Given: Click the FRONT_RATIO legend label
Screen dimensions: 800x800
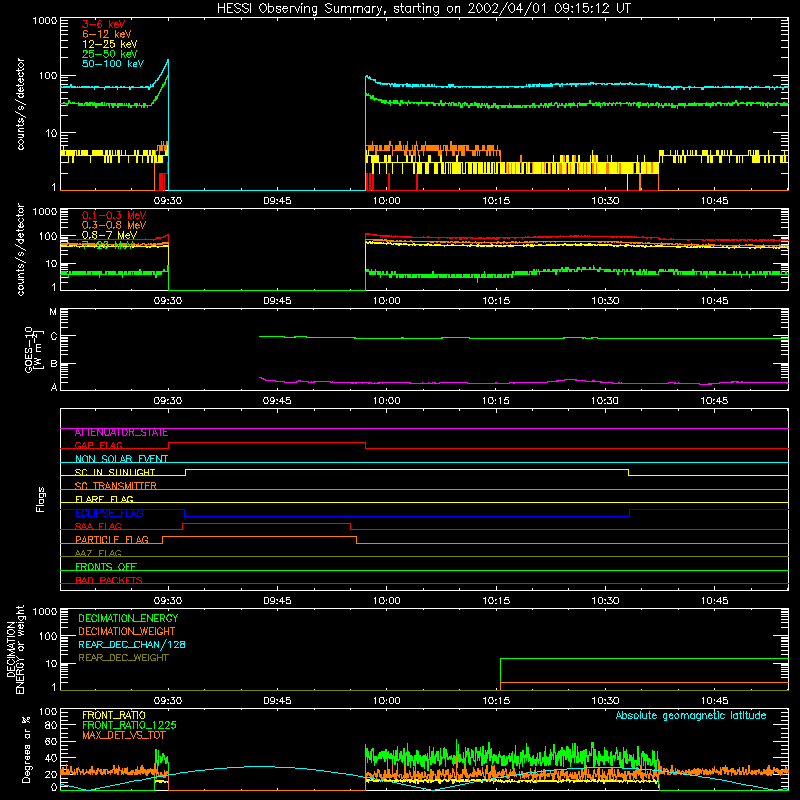Looking at the screenshot, I should 114,715.
